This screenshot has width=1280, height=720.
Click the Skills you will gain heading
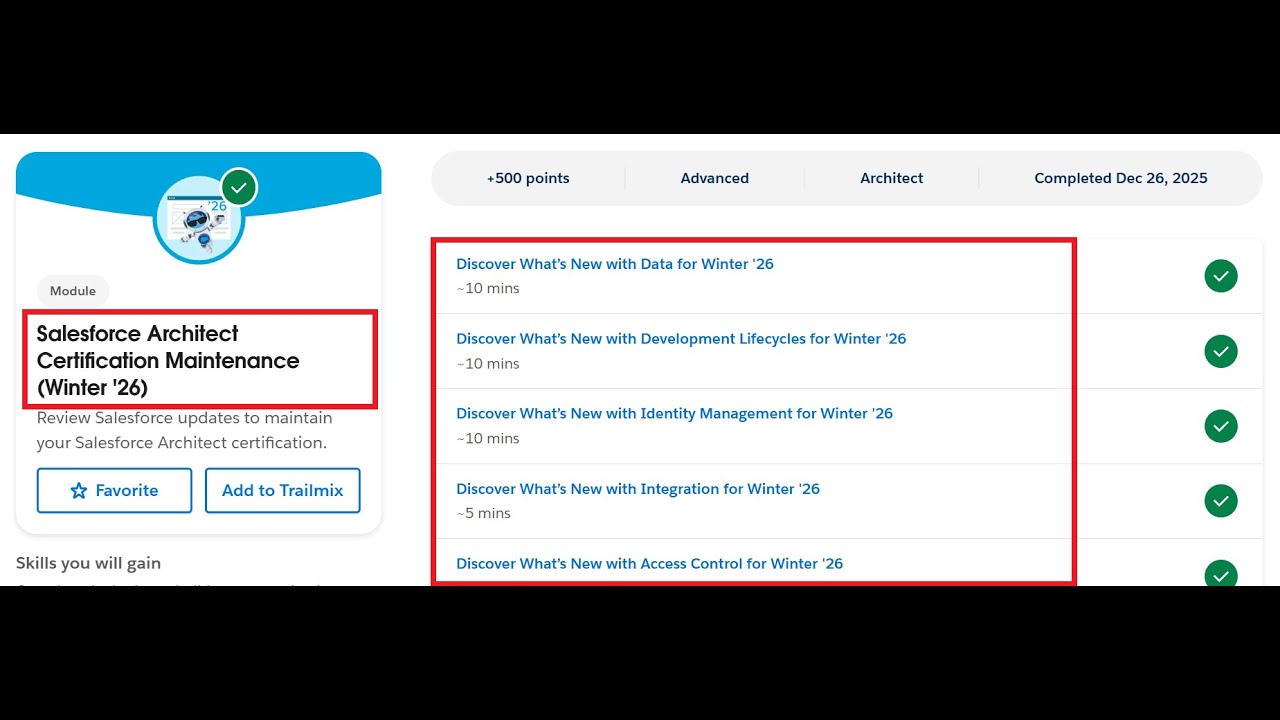tap(88, 563)
